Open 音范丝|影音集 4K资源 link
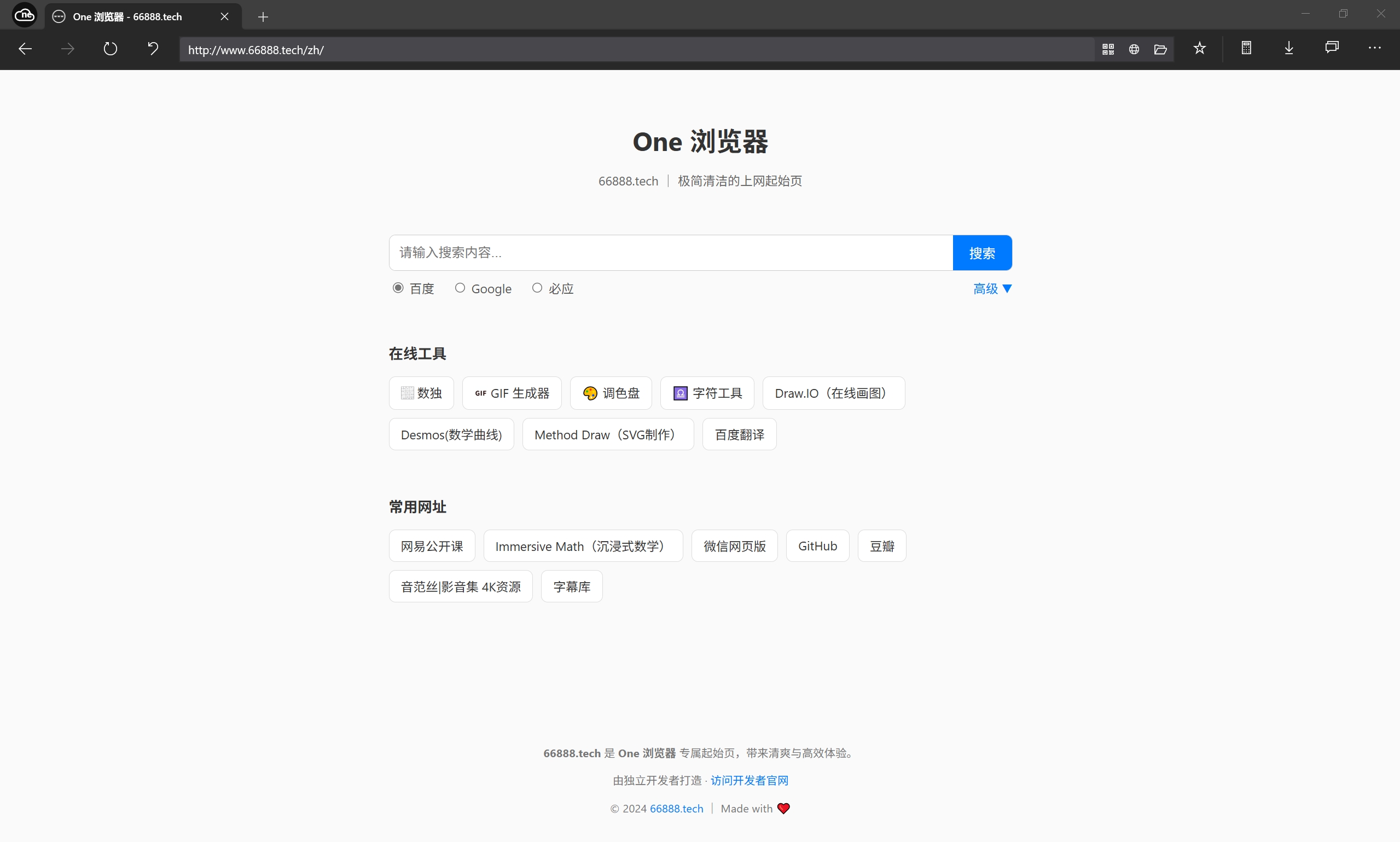The image size is (1400, 842). [461, 587]
